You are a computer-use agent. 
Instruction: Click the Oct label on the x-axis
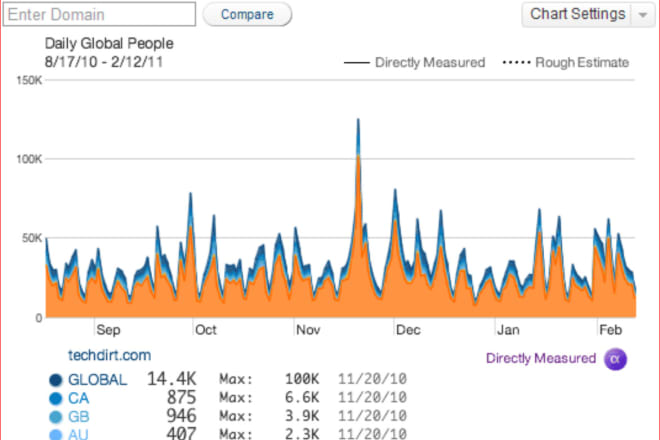tap(206, 330)
